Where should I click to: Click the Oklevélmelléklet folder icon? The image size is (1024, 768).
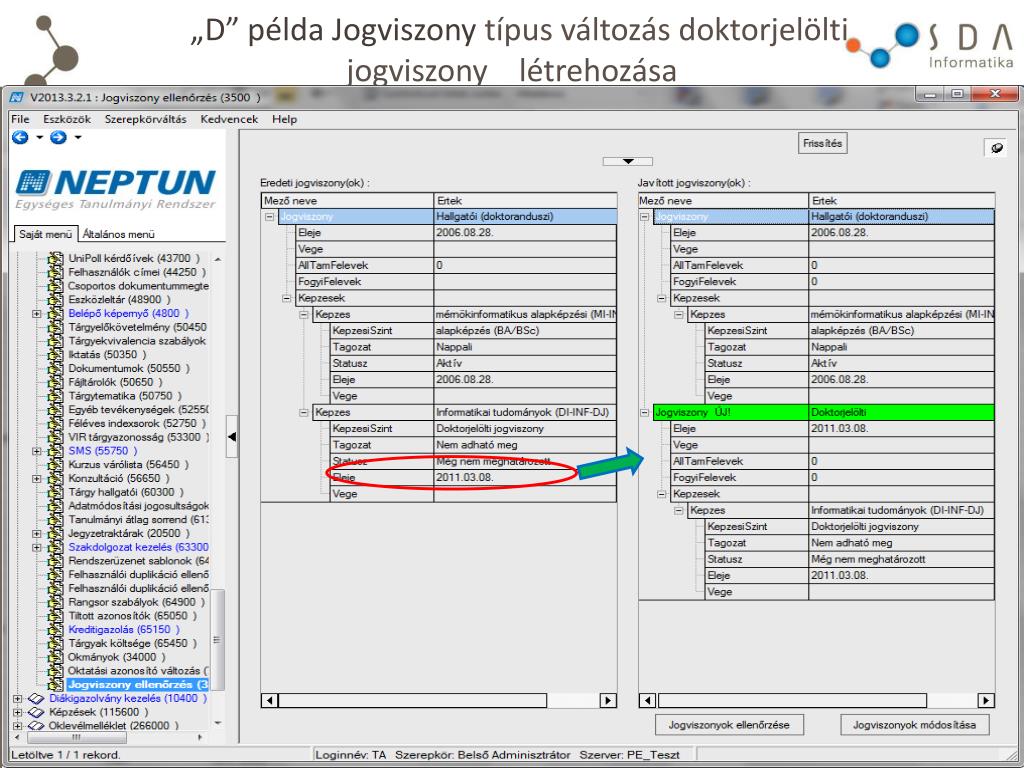(37, 726)
